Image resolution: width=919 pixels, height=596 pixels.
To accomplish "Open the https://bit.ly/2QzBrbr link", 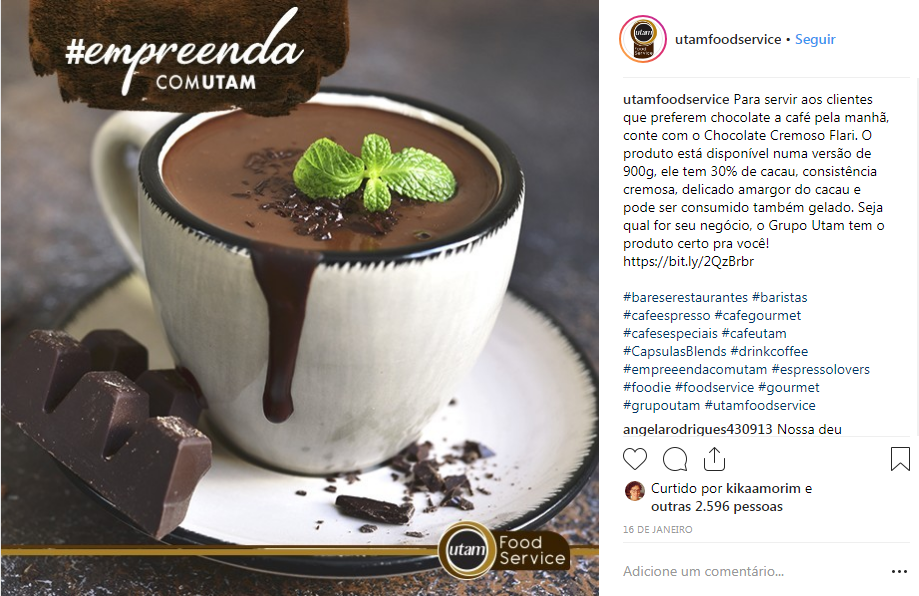I will click(x=688, y=261).
